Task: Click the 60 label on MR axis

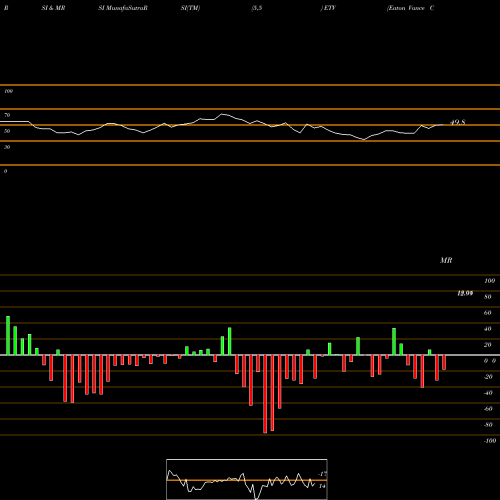Action: click(488, 313)
